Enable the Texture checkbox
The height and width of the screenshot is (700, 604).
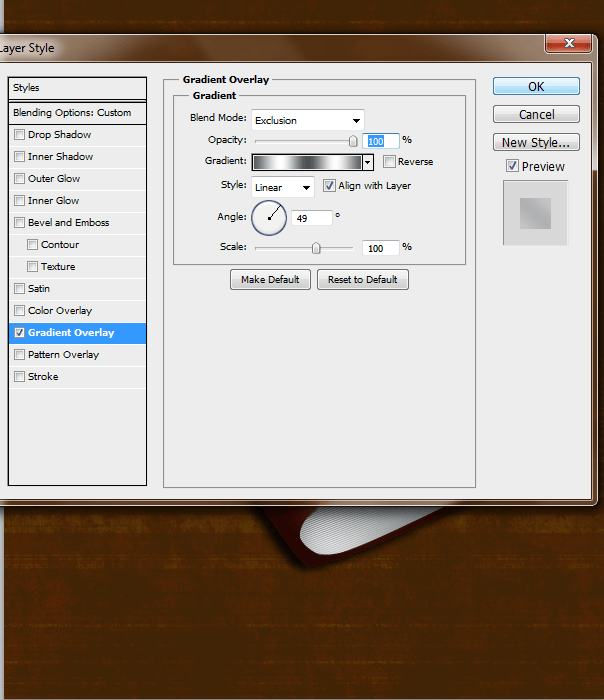tap(32, 267)
